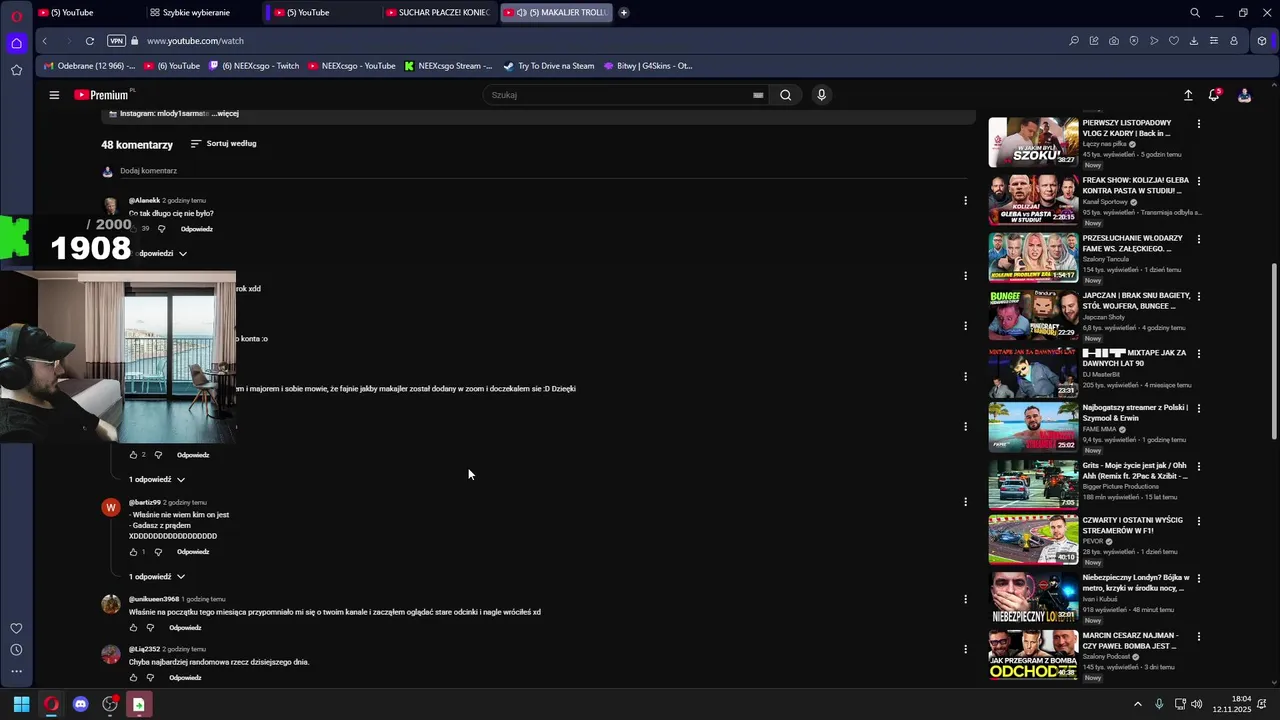Screen dimensions: 1280x720
Task: Like unikueen3968's comment
Action: tap(133, 628)
